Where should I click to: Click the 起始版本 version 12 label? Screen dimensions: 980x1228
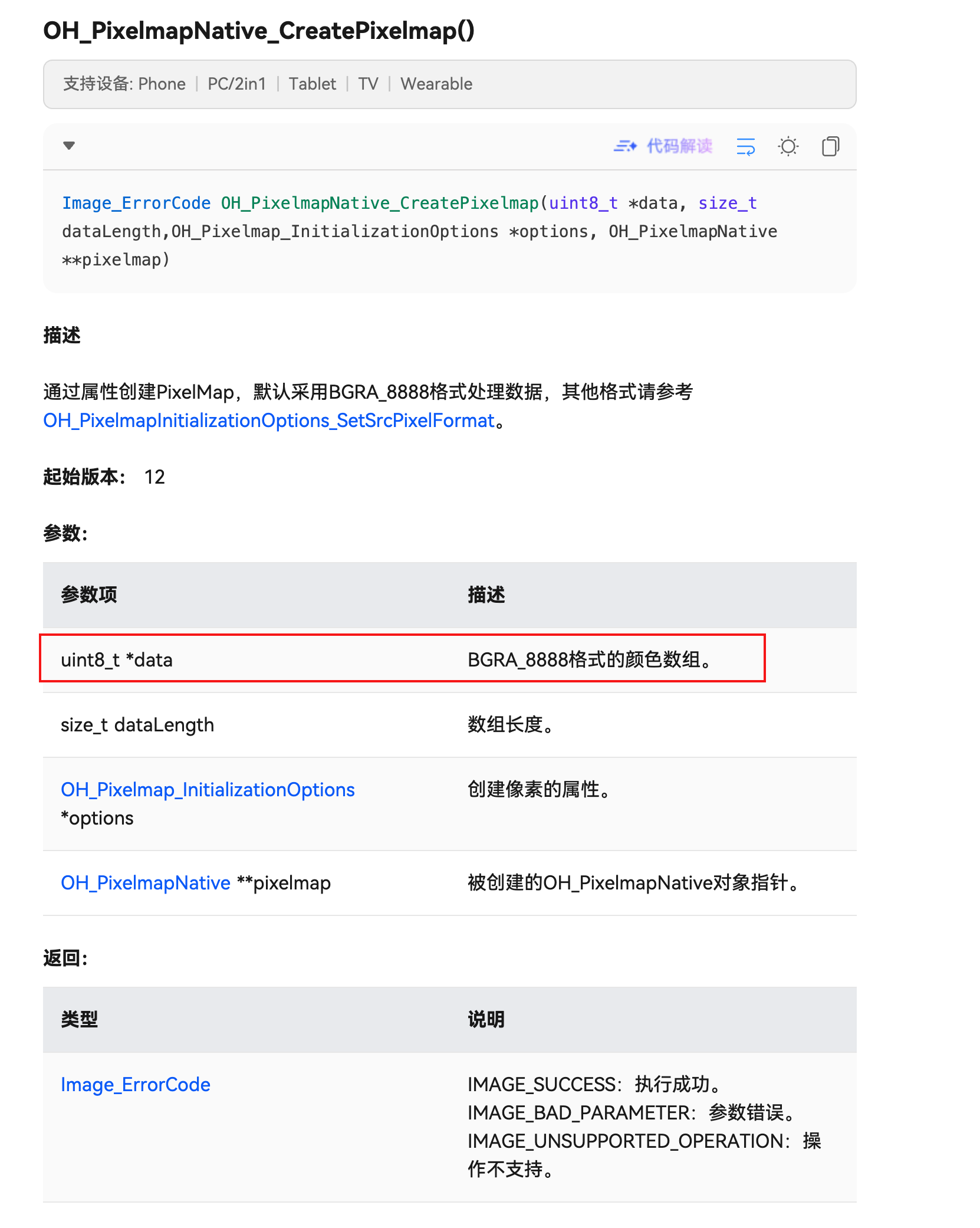104,477
